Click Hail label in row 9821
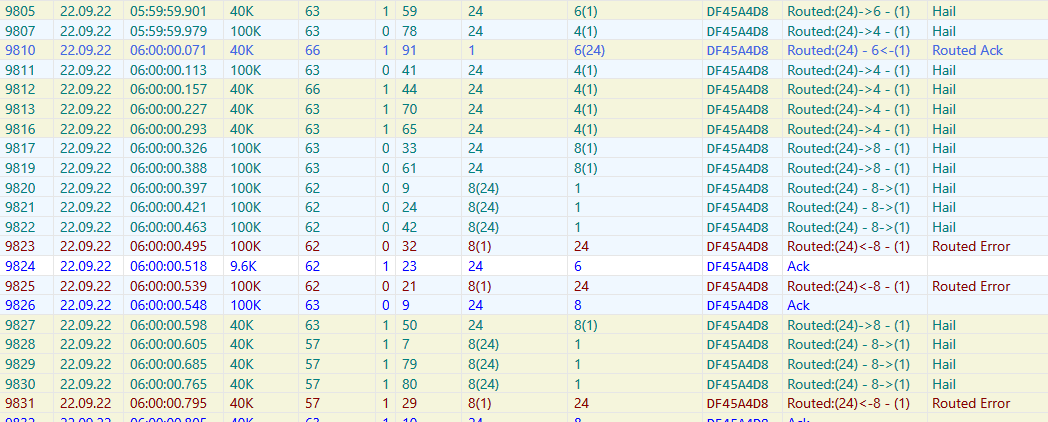Image resolution: width=1048 pixels, height=422 pixels. click(944, 207)
